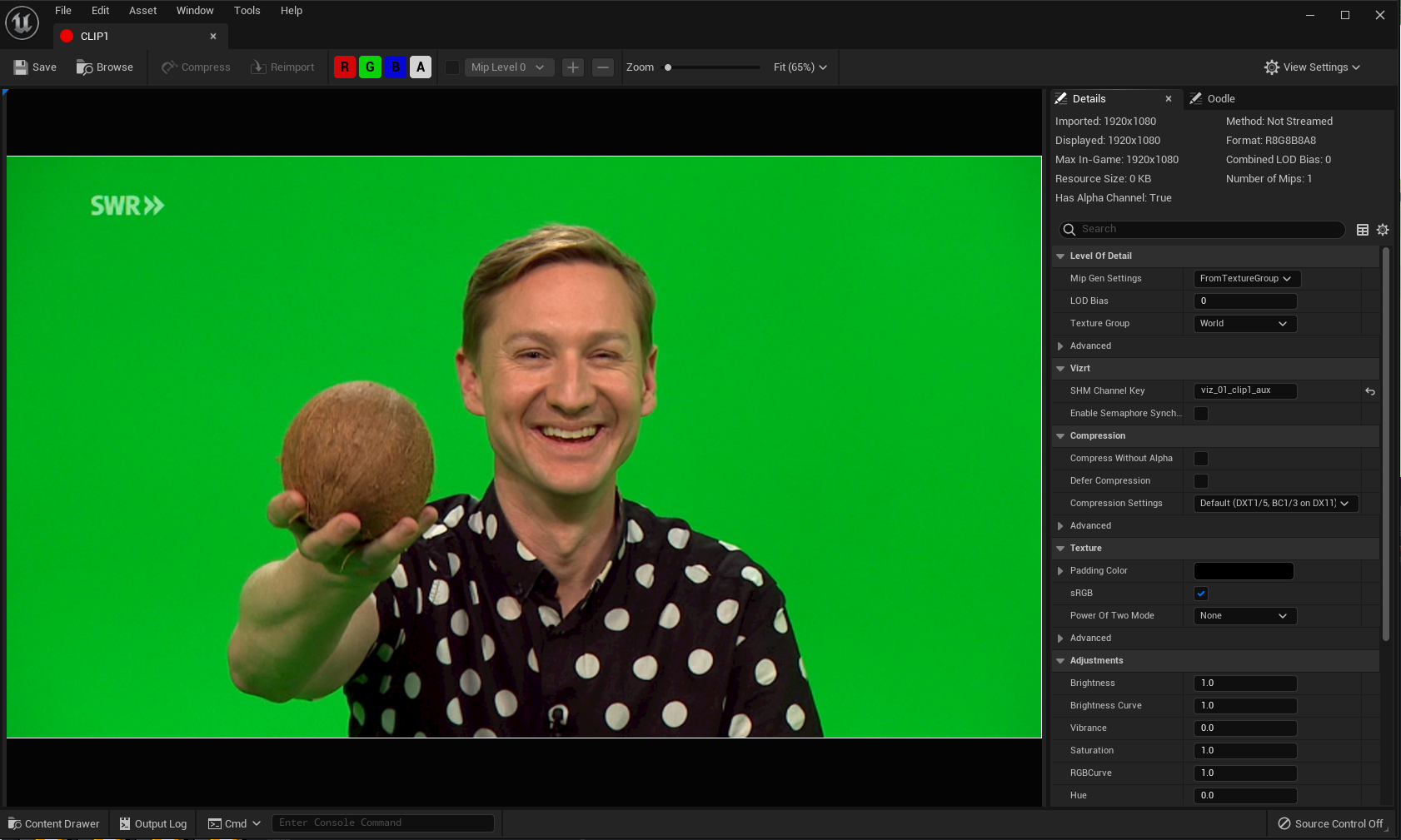Toggle the green channel G button
This screenshot has width=1401, height=840.
370,67
